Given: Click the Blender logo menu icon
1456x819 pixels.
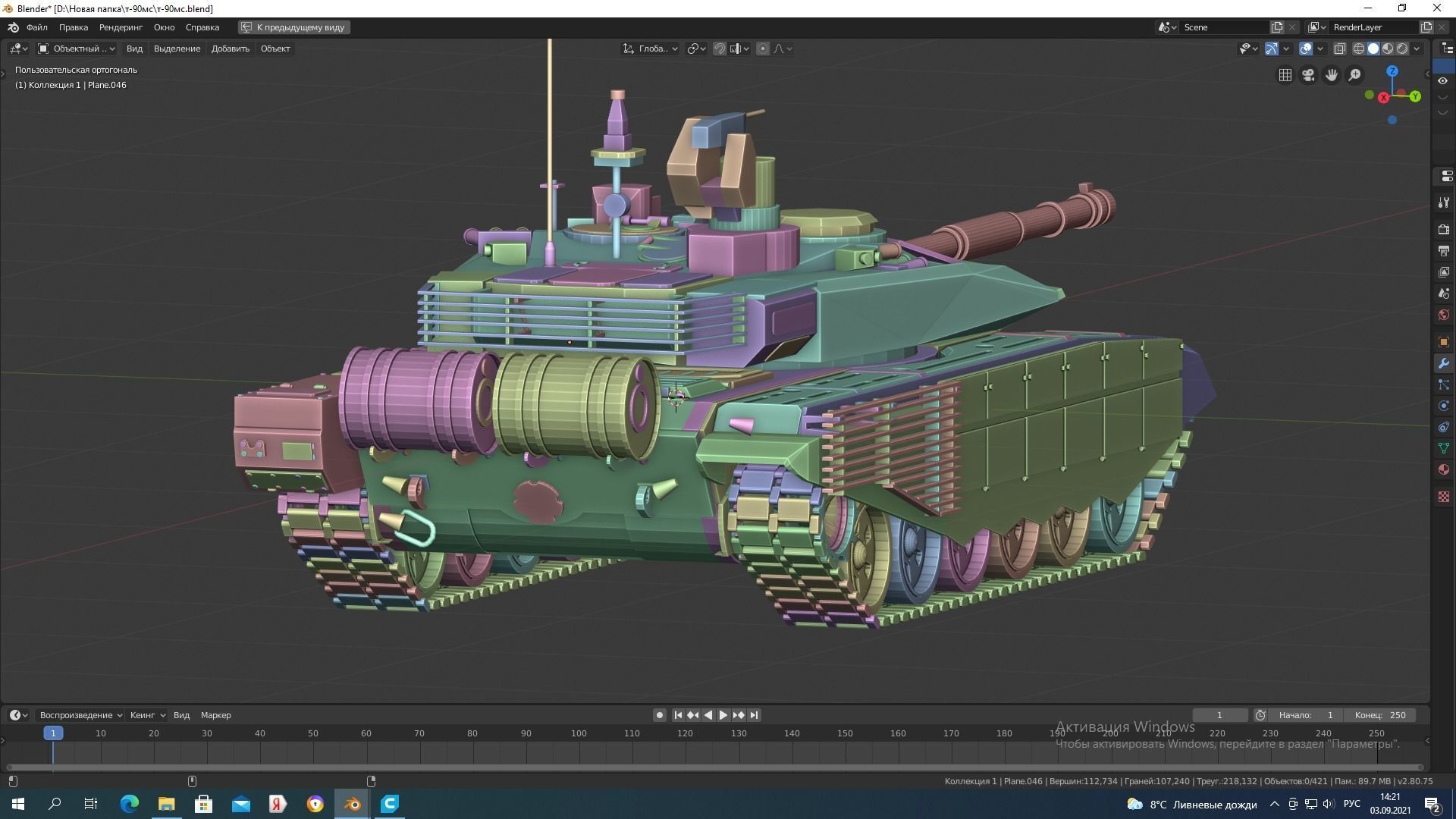Looking at the screenshot, I should pos(13,27).
